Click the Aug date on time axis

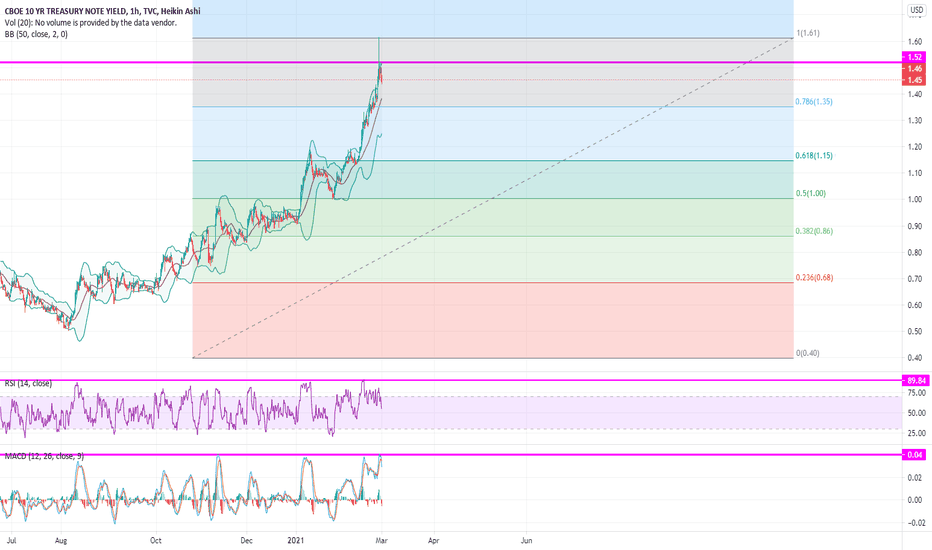(x=61, y=540)
